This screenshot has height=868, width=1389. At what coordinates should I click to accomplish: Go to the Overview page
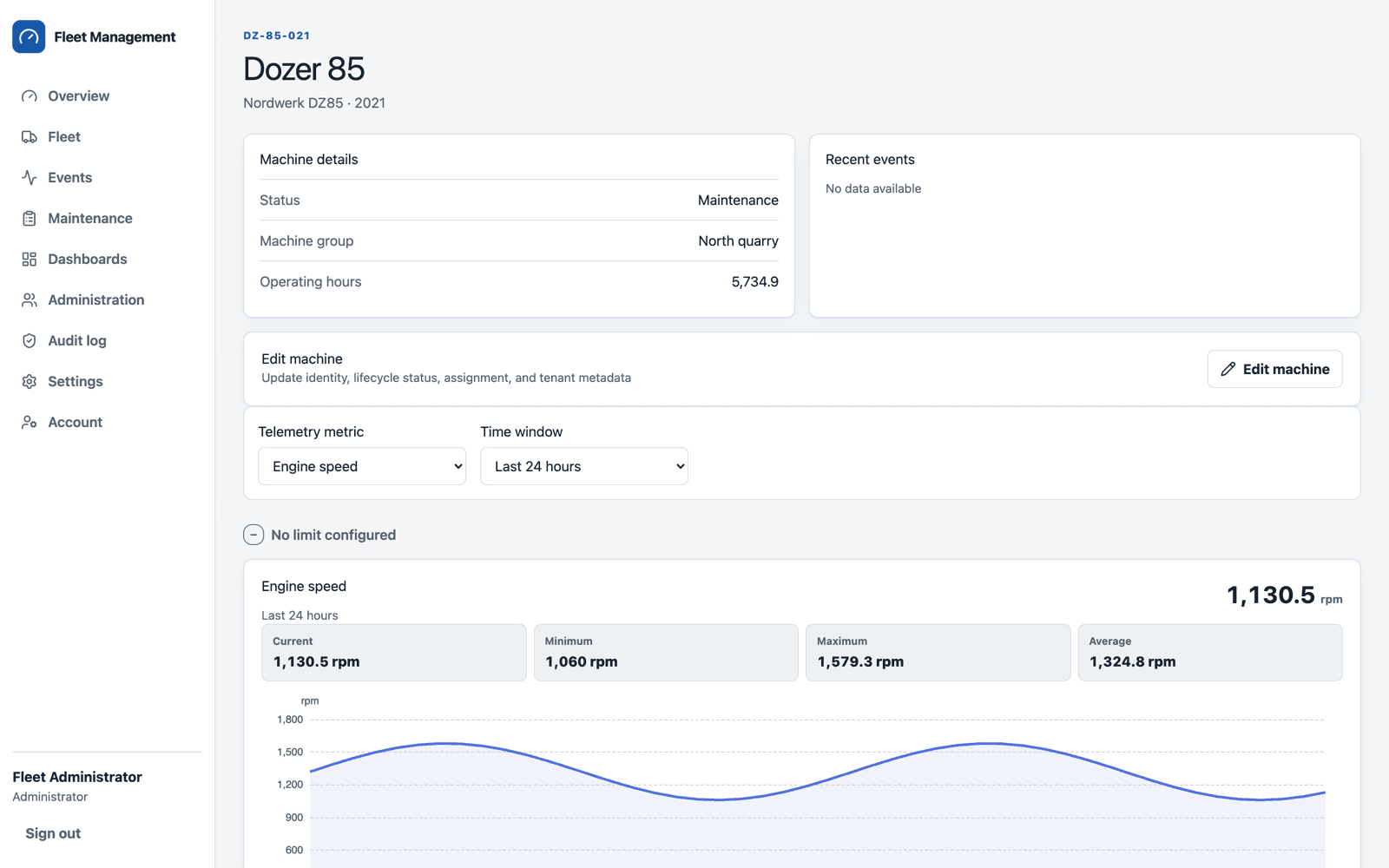pos(108,96)
